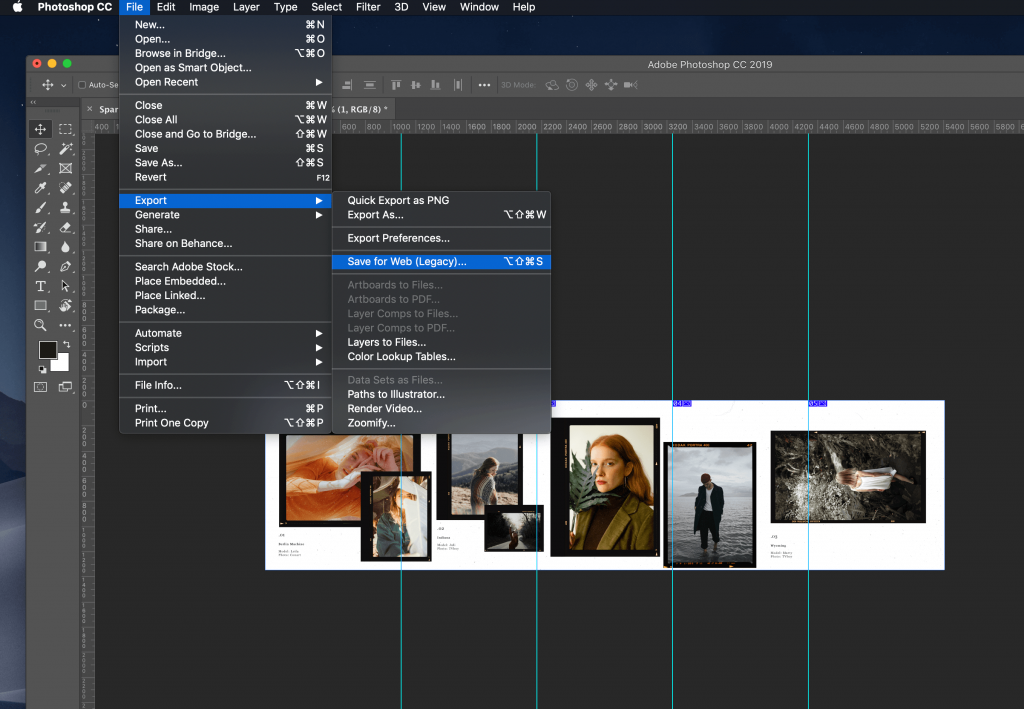Image resolution: width=1024 pixels, height=709 pixels.
Task: Open the Edit Toolbar three-dots button
Action: tap(65, 325)
